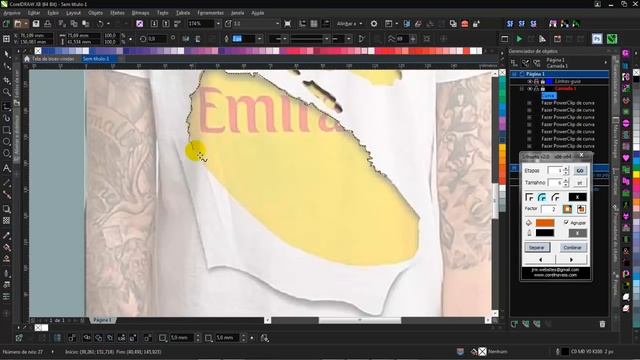640x360 pixels.
Task: Open the Layout menu
Action: pos(73,13)
